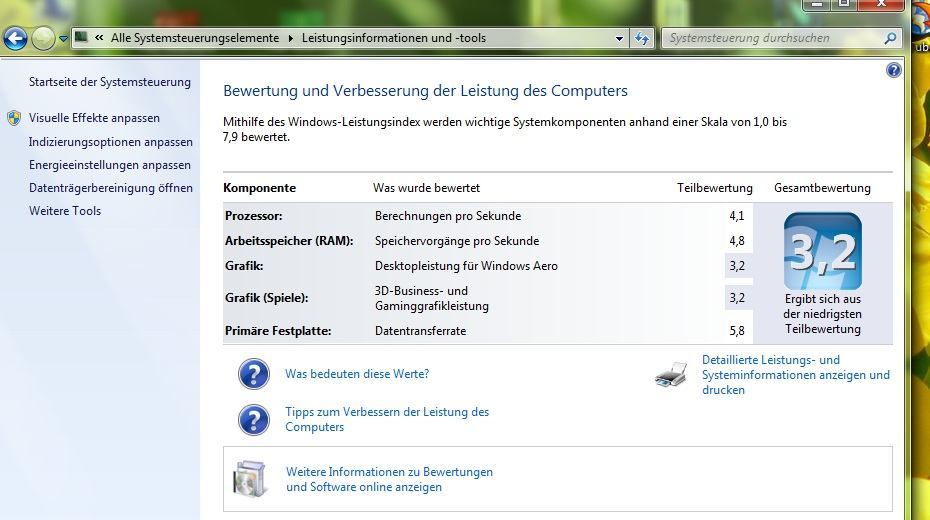
Task: Open Weitere Tools link
Action: pyautogui.click(x=65, y=211)
